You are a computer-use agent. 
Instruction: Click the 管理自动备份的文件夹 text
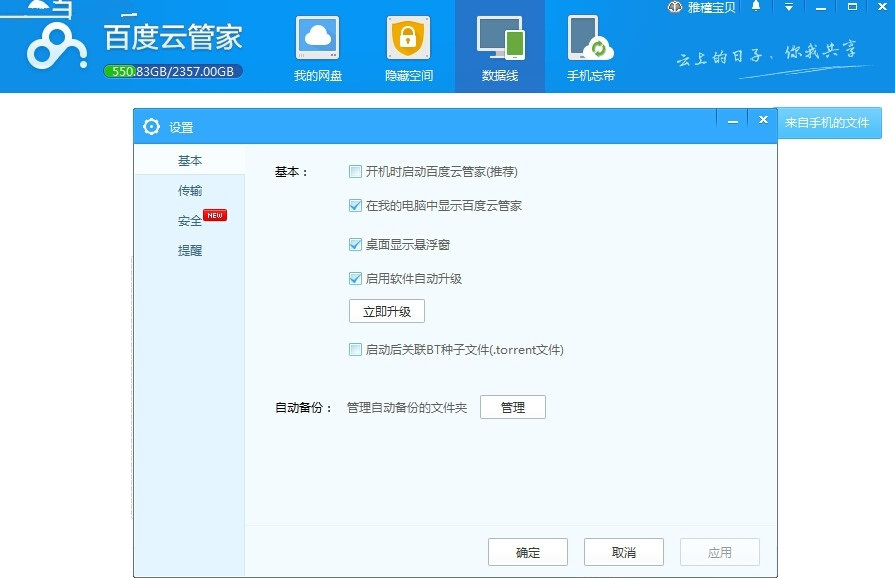point(407,407)
